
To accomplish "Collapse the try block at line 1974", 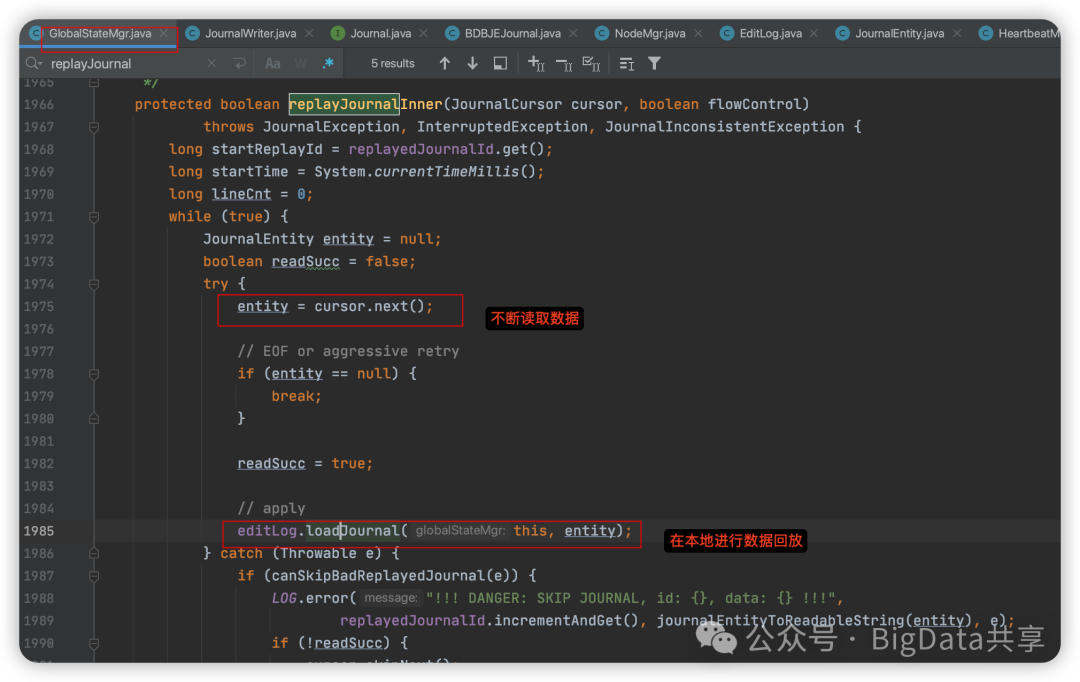I will tap(94, 284).
